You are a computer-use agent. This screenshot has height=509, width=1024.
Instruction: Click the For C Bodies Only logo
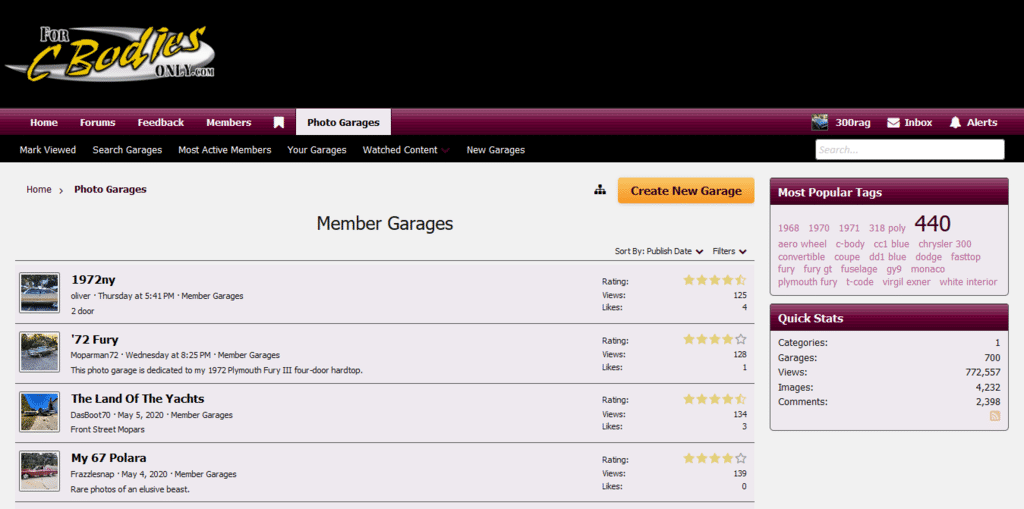[x=110, y=56]
